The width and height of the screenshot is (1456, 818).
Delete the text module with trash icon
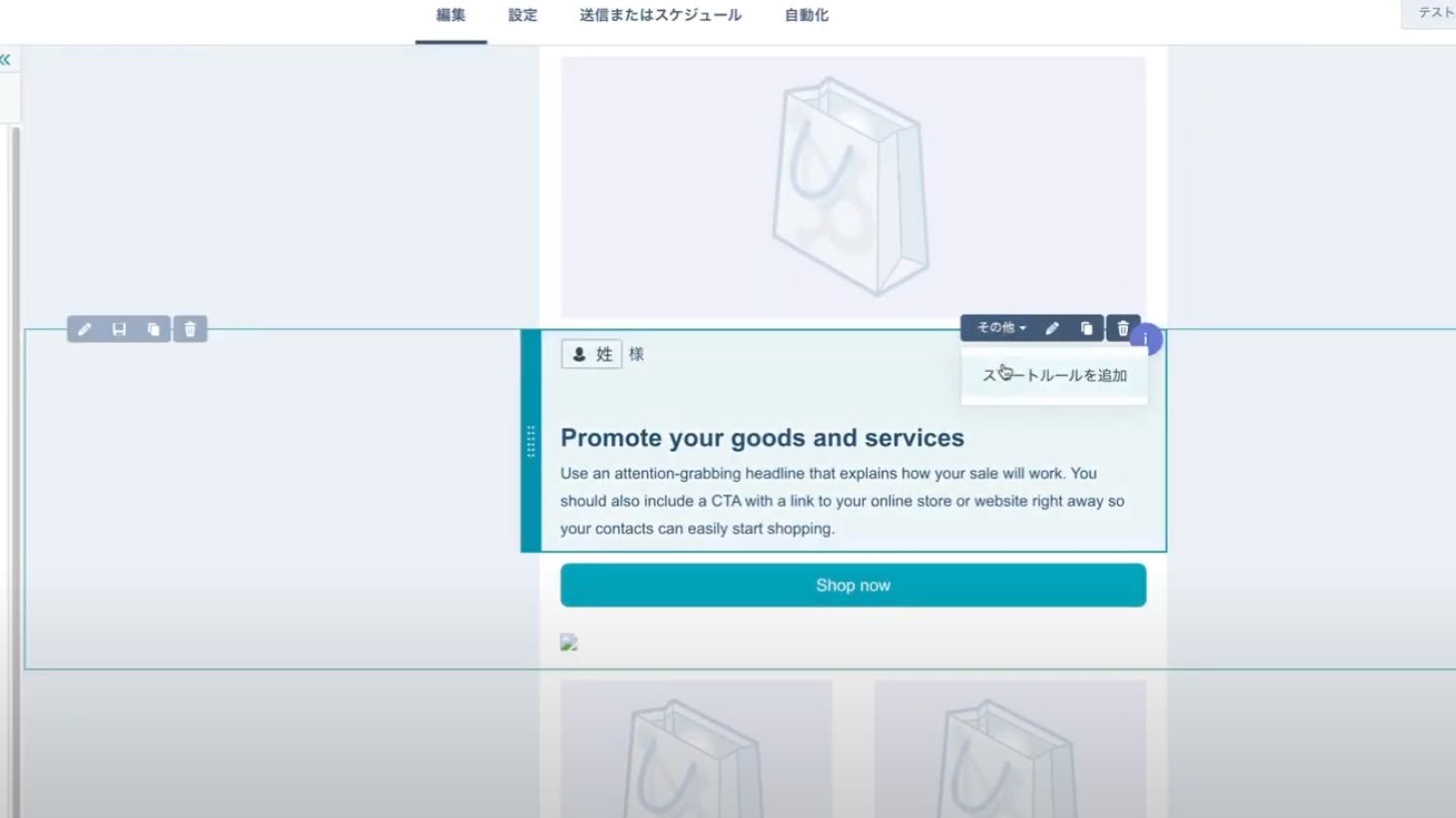[1123, 328]
